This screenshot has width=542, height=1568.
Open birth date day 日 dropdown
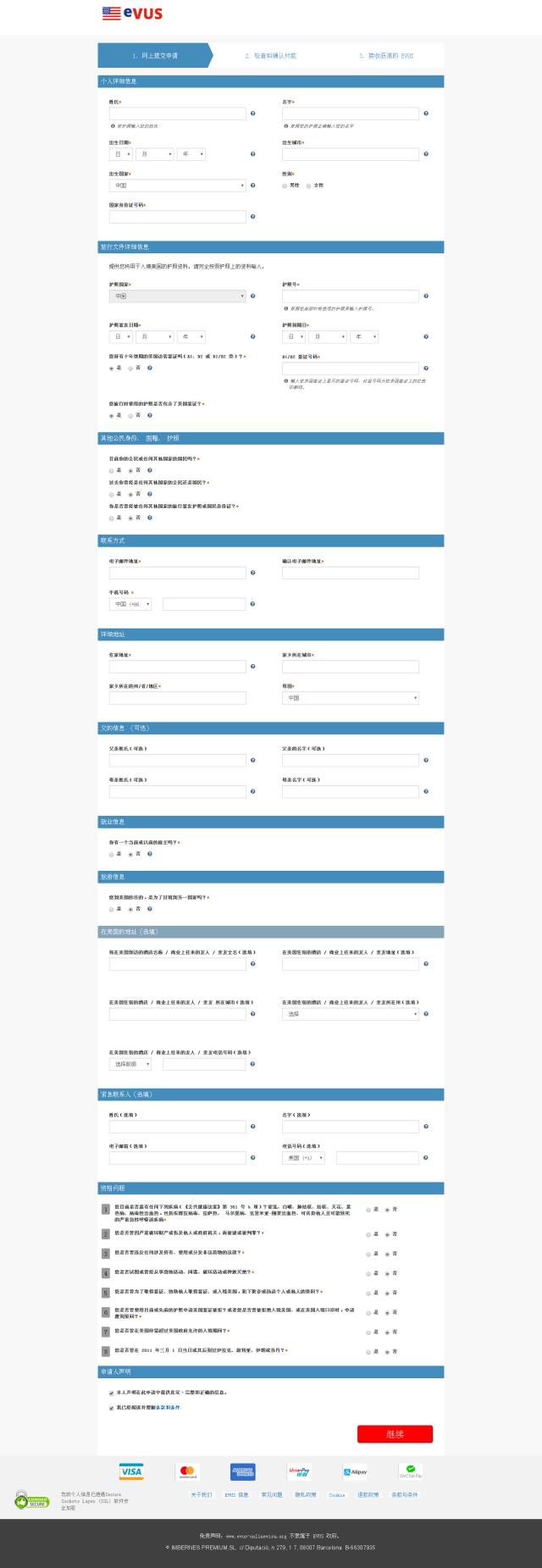(x=121, y=154)
